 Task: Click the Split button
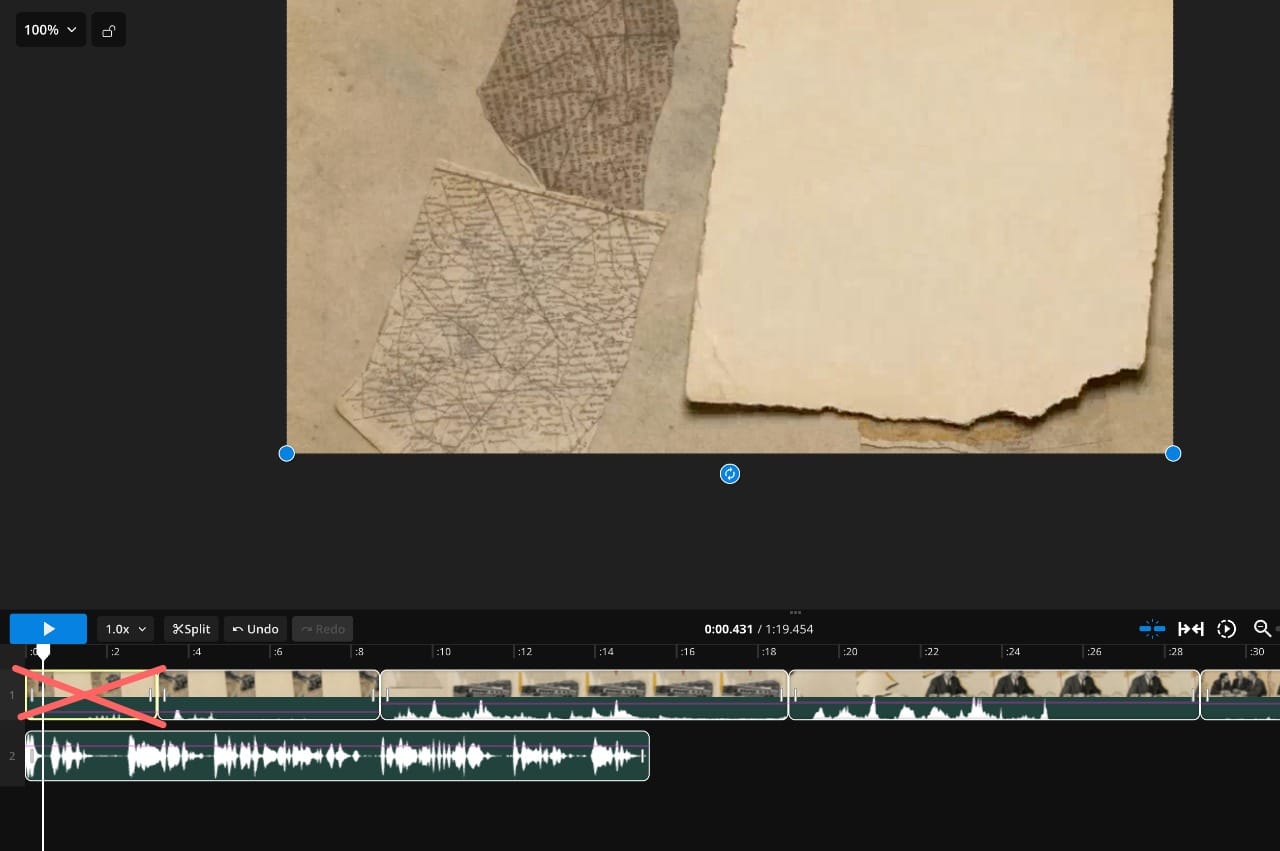point(191,629)
